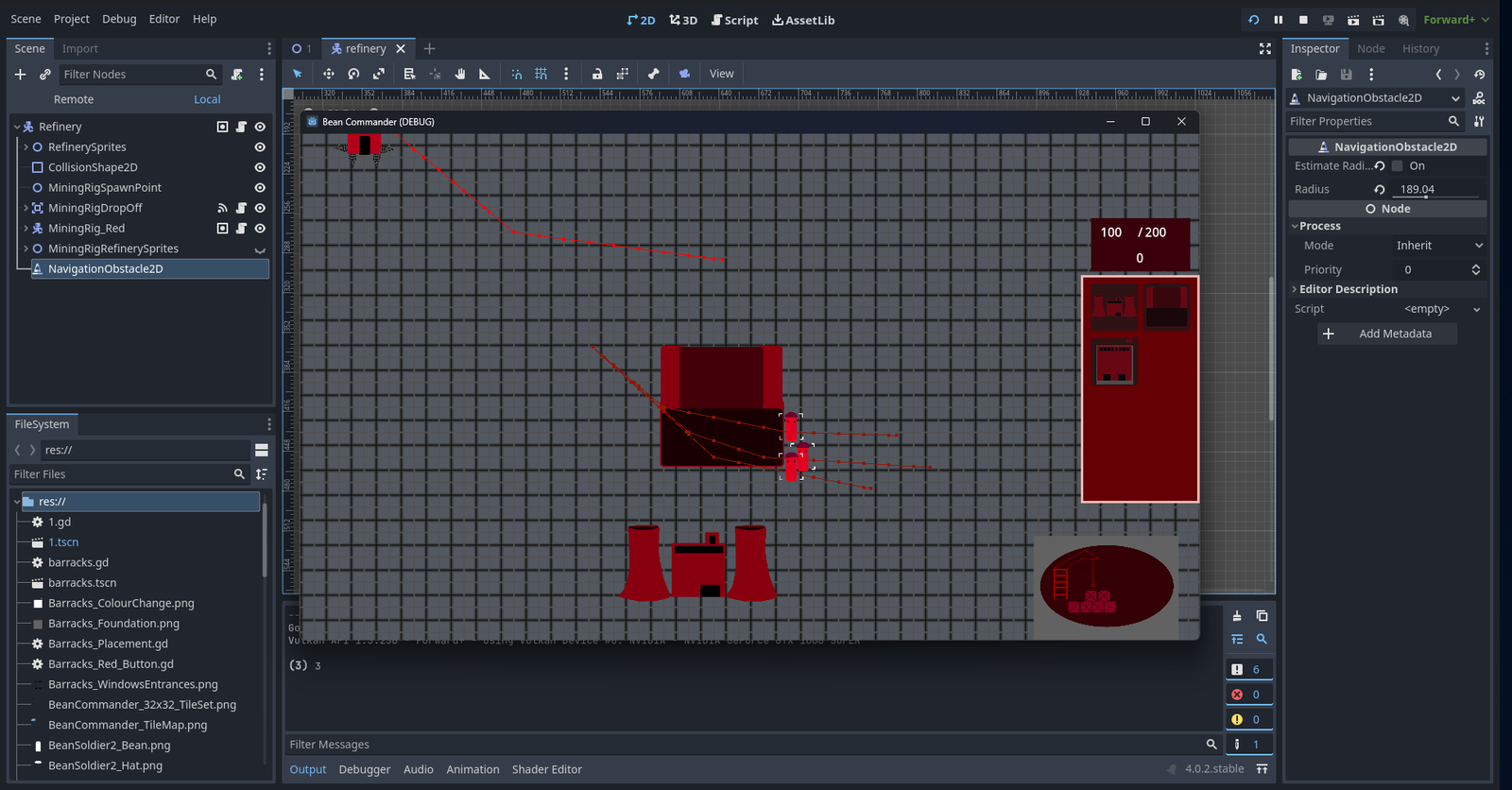The width and height of the screenshot is (1512, 790).
Task: Open the Forward+ renderer dropdown
Action: tap(1456, 20)
